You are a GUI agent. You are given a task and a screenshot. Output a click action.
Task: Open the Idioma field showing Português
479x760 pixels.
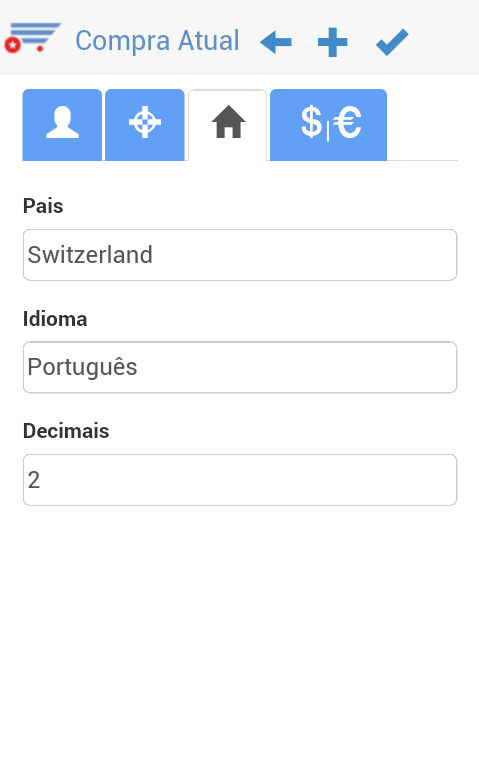240,367
